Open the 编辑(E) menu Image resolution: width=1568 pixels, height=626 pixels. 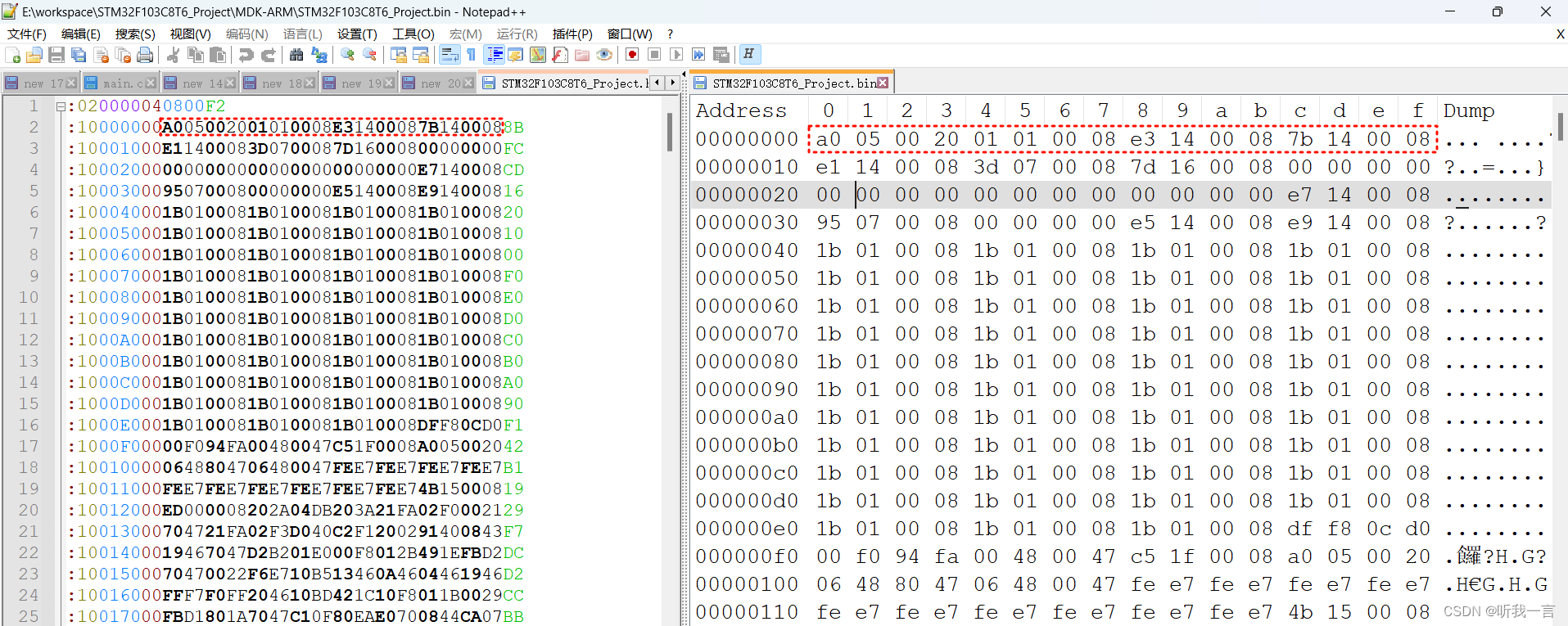pos(81,34)
